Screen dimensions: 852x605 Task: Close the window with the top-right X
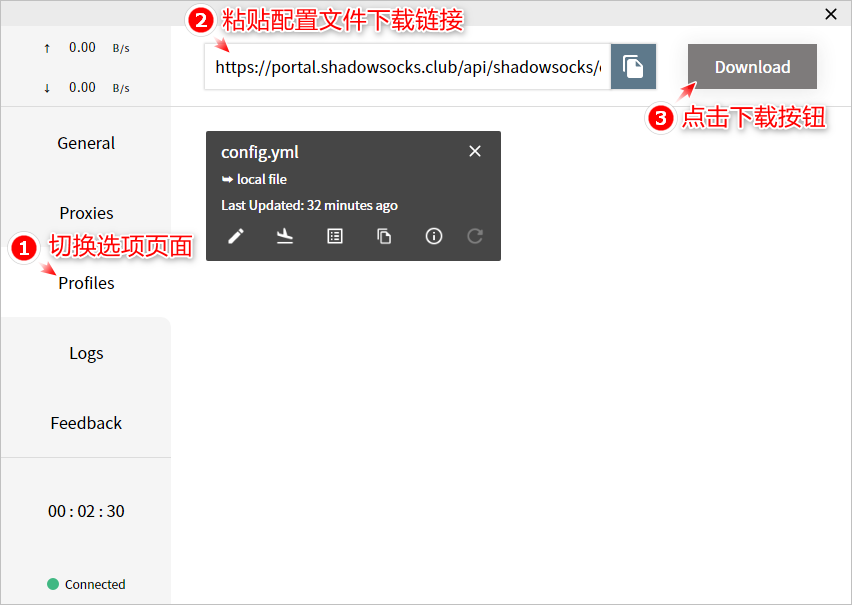[x=831, y=14]
